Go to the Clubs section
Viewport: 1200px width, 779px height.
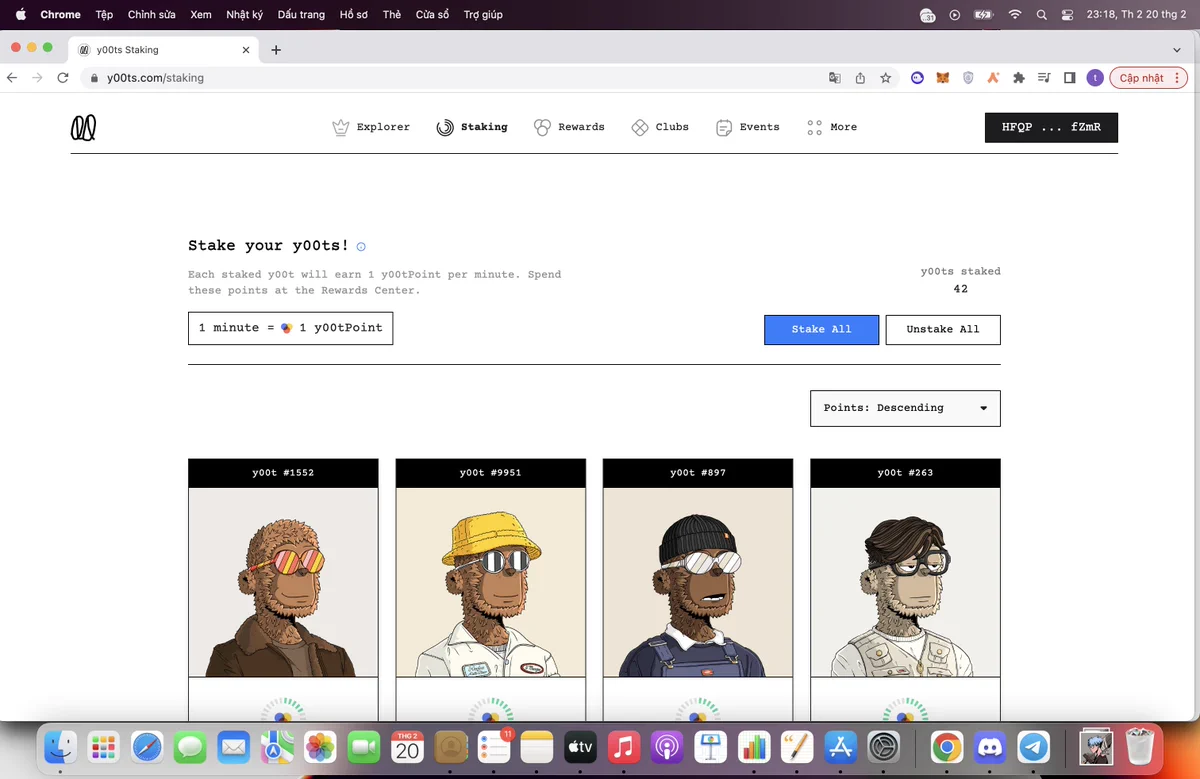point(660,127)
